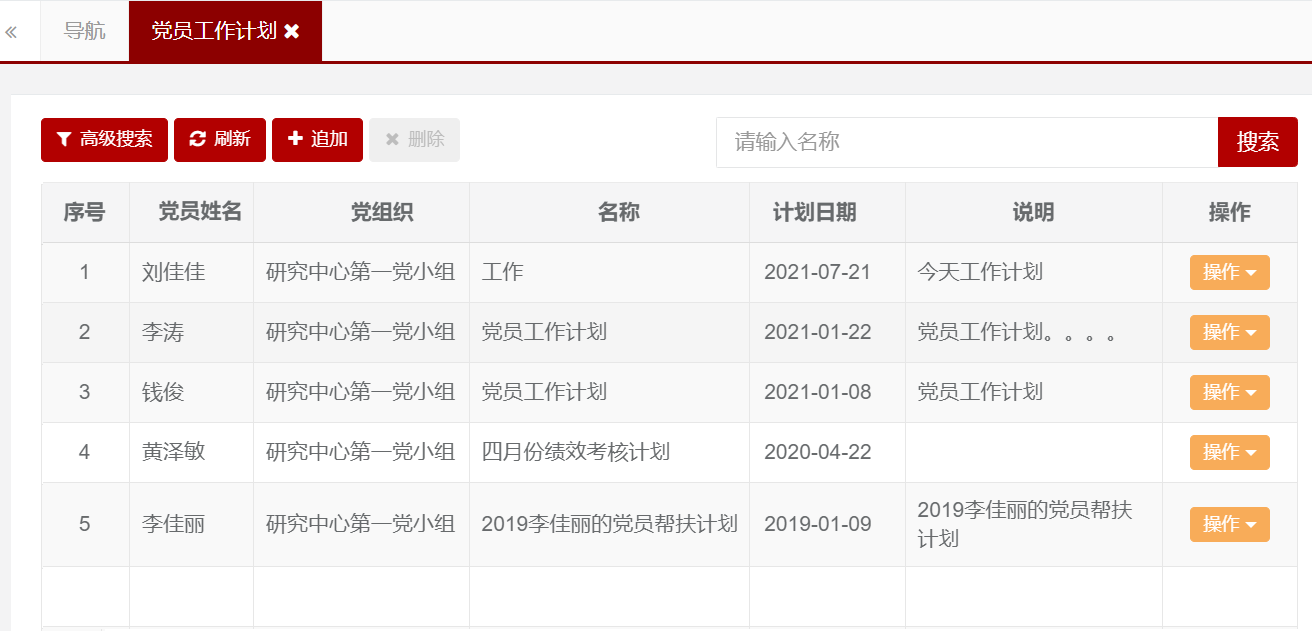Open 高级搜索 advanced search
The height and width of the screenshot is (631, 1312).
[x=104, y=139]
